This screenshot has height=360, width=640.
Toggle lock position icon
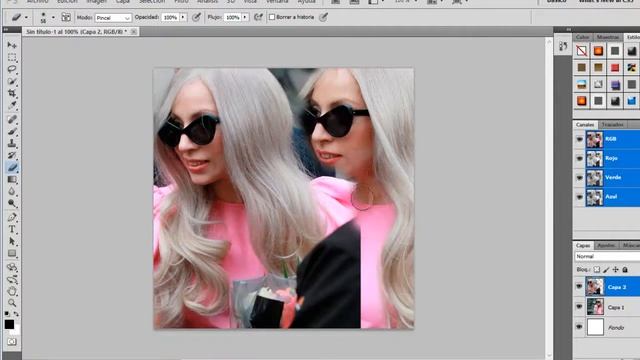coord(616,269)
